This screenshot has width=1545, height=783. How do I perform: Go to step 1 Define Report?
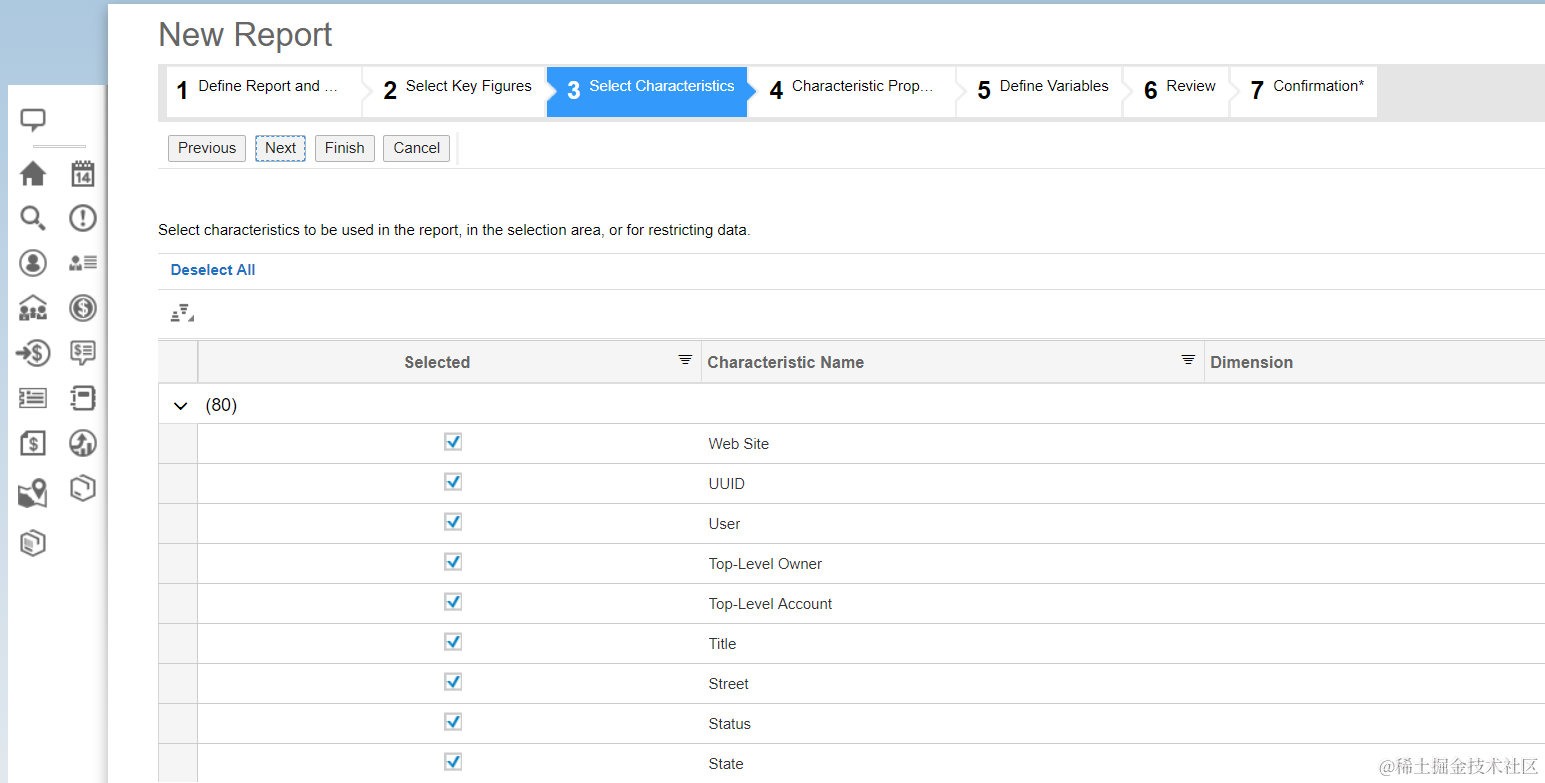pos(263,91)
